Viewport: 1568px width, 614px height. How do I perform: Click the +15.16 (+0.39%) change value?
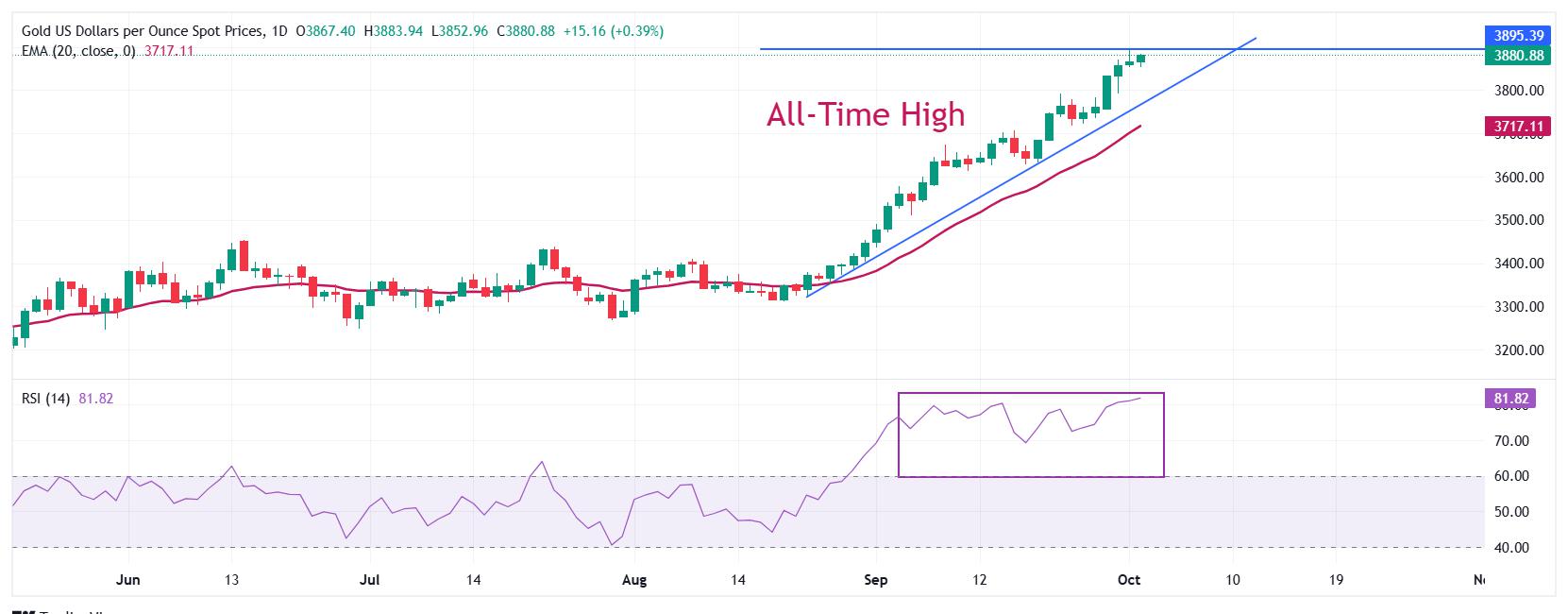[613, 31]
